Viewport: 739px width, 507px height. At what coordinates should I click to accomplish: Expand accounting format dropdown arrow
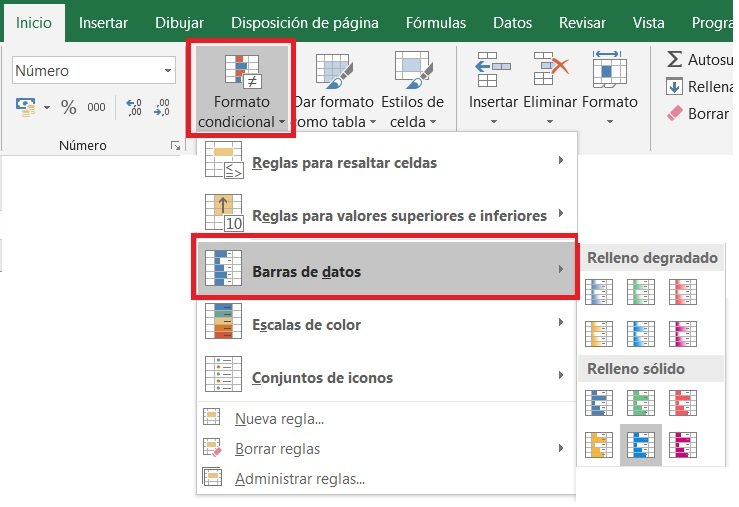47,107
